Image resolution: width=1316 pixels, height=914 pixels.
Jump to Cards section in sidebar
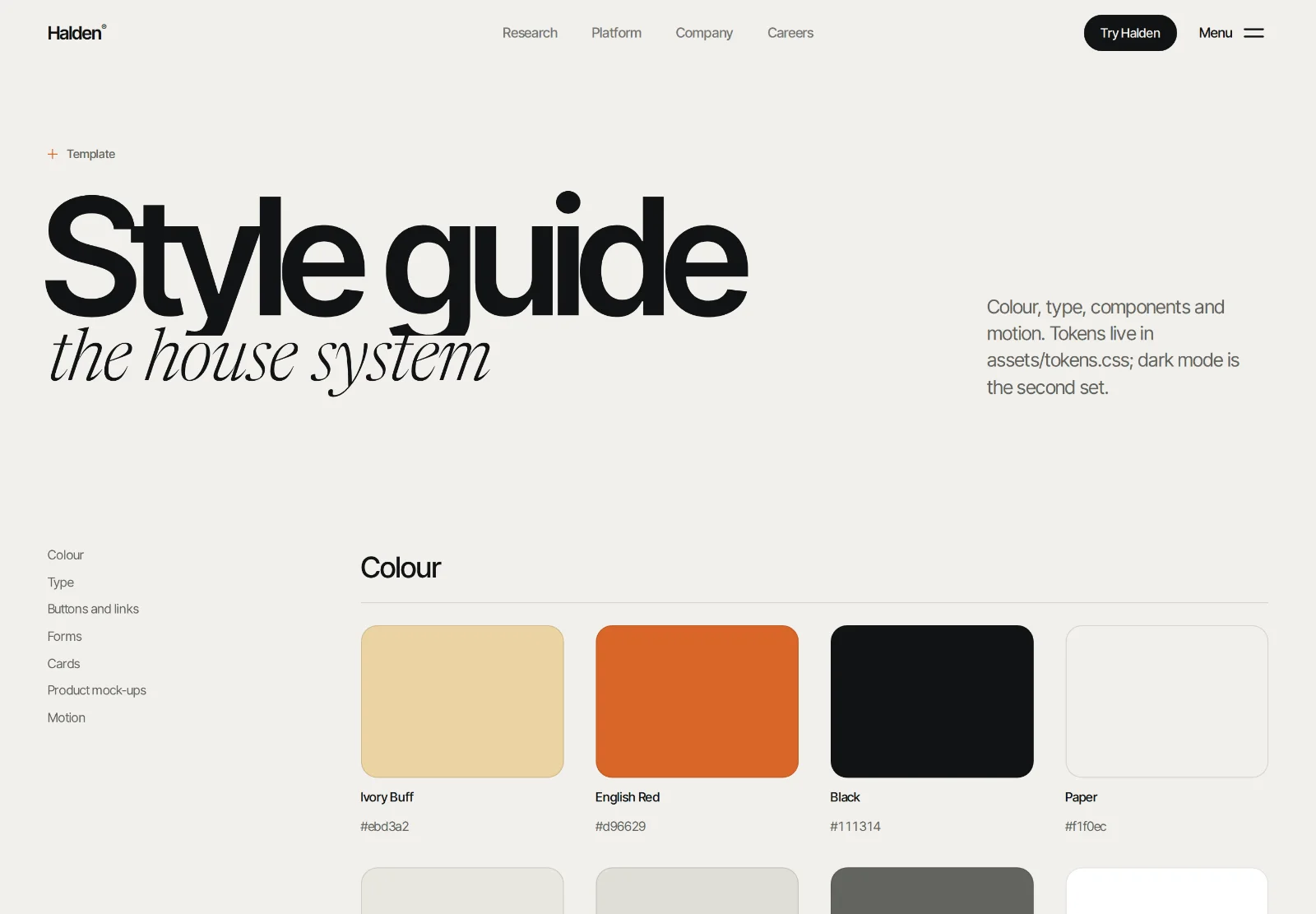[x=64, y=664]
